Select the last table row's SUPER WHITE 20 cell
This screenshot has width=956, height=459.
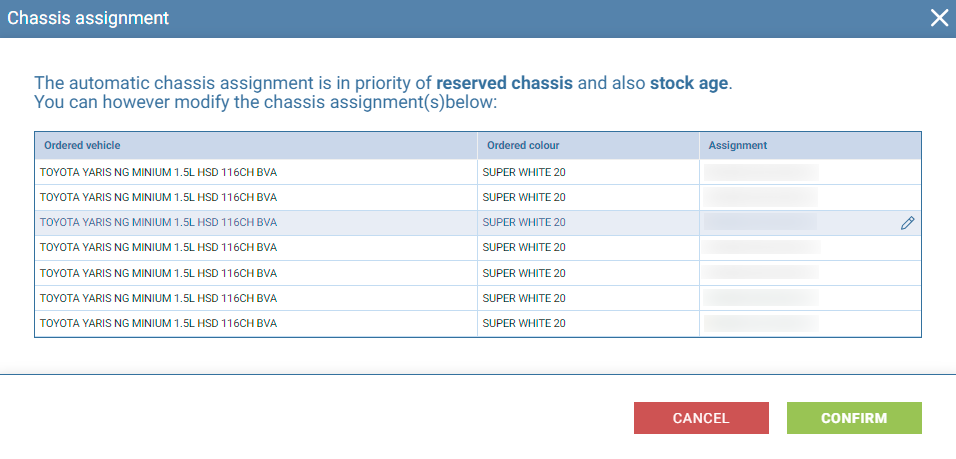(588, 324)
